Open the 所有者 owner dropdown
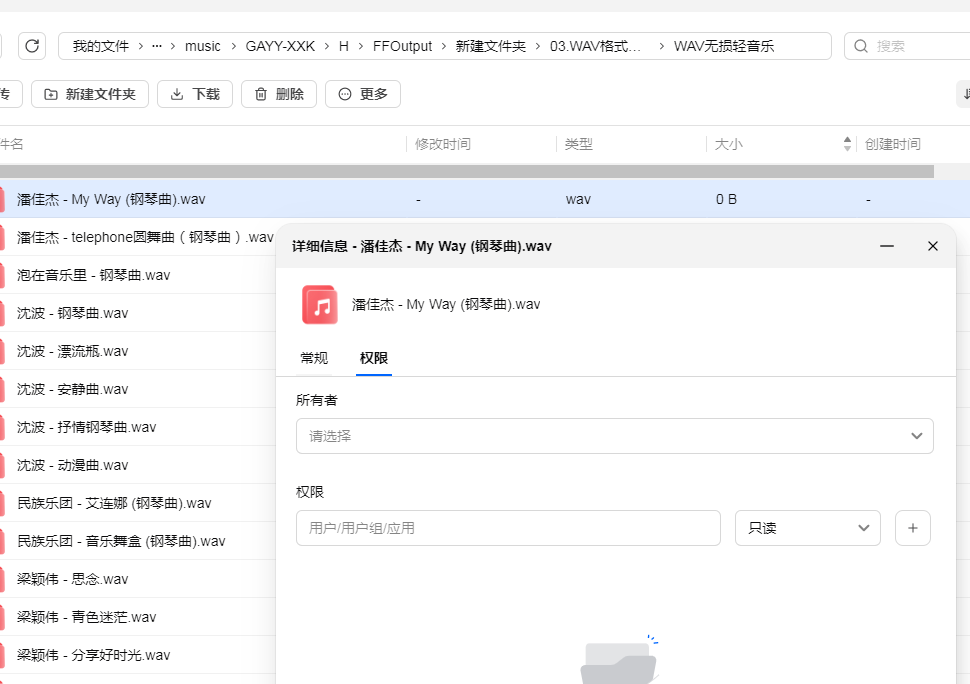 point(614,436)
